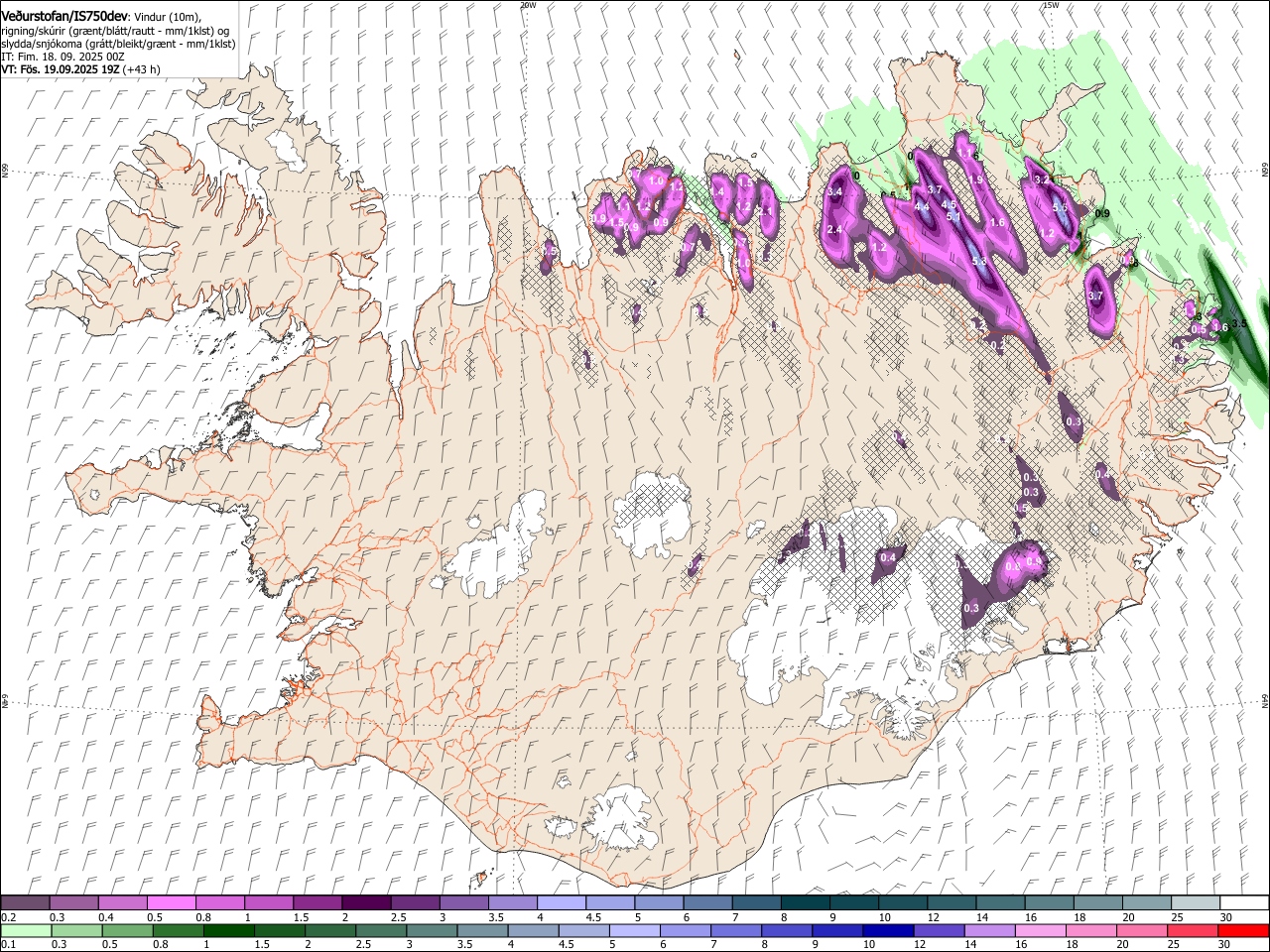Pick the pure red rain swatch at 30
The width and height of the screenshot is (1270, 952).
click(x=1243, y=931)
